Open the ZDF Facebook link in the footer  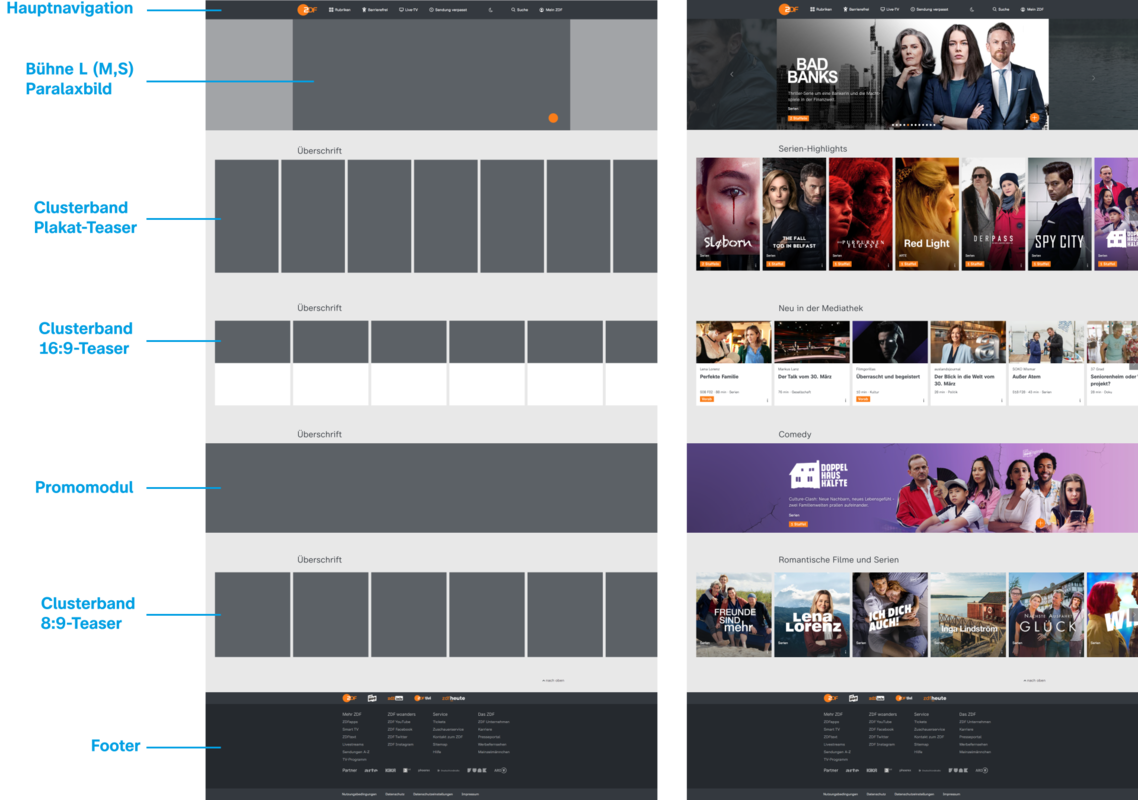click(881, 729)
